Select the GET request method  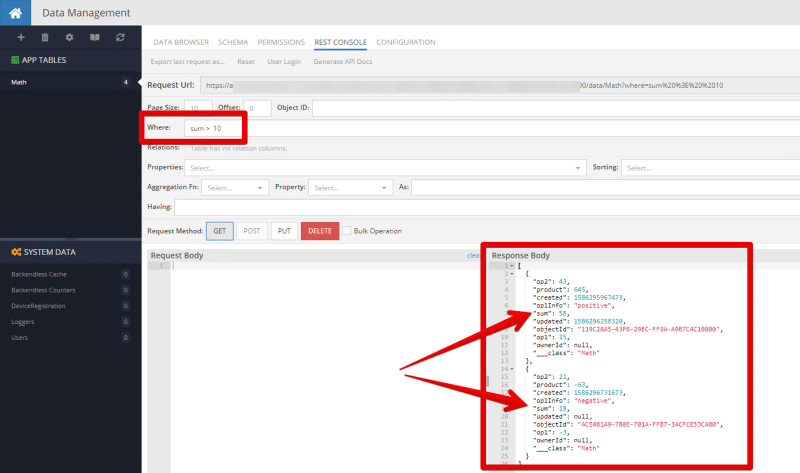219,231
